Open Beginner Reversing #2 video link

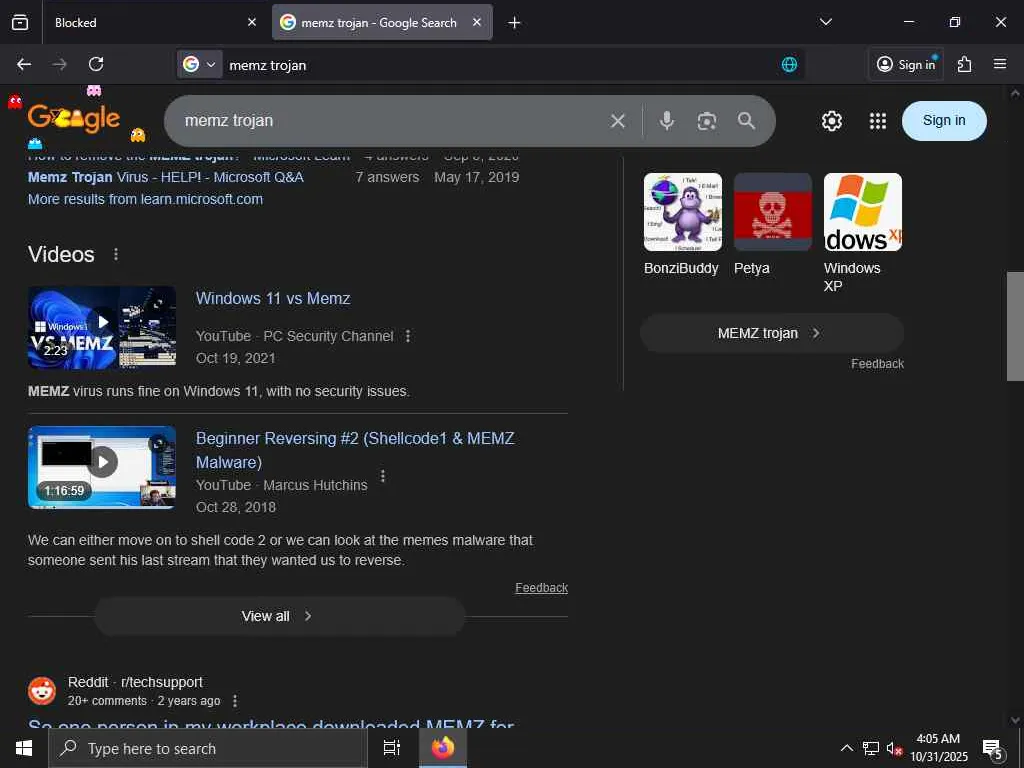[355, 450]
